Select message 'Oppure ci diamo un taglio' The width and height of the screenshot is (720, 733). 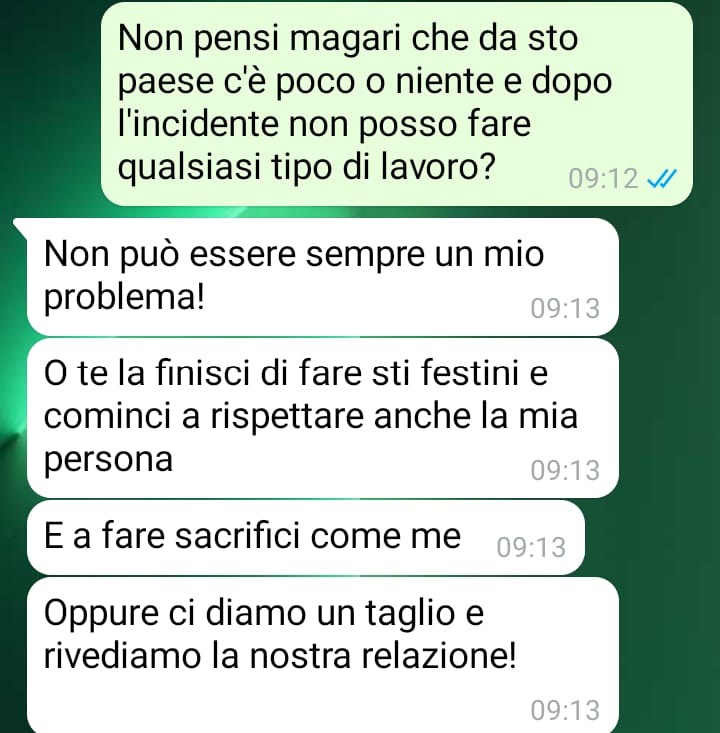coord(323,655)
